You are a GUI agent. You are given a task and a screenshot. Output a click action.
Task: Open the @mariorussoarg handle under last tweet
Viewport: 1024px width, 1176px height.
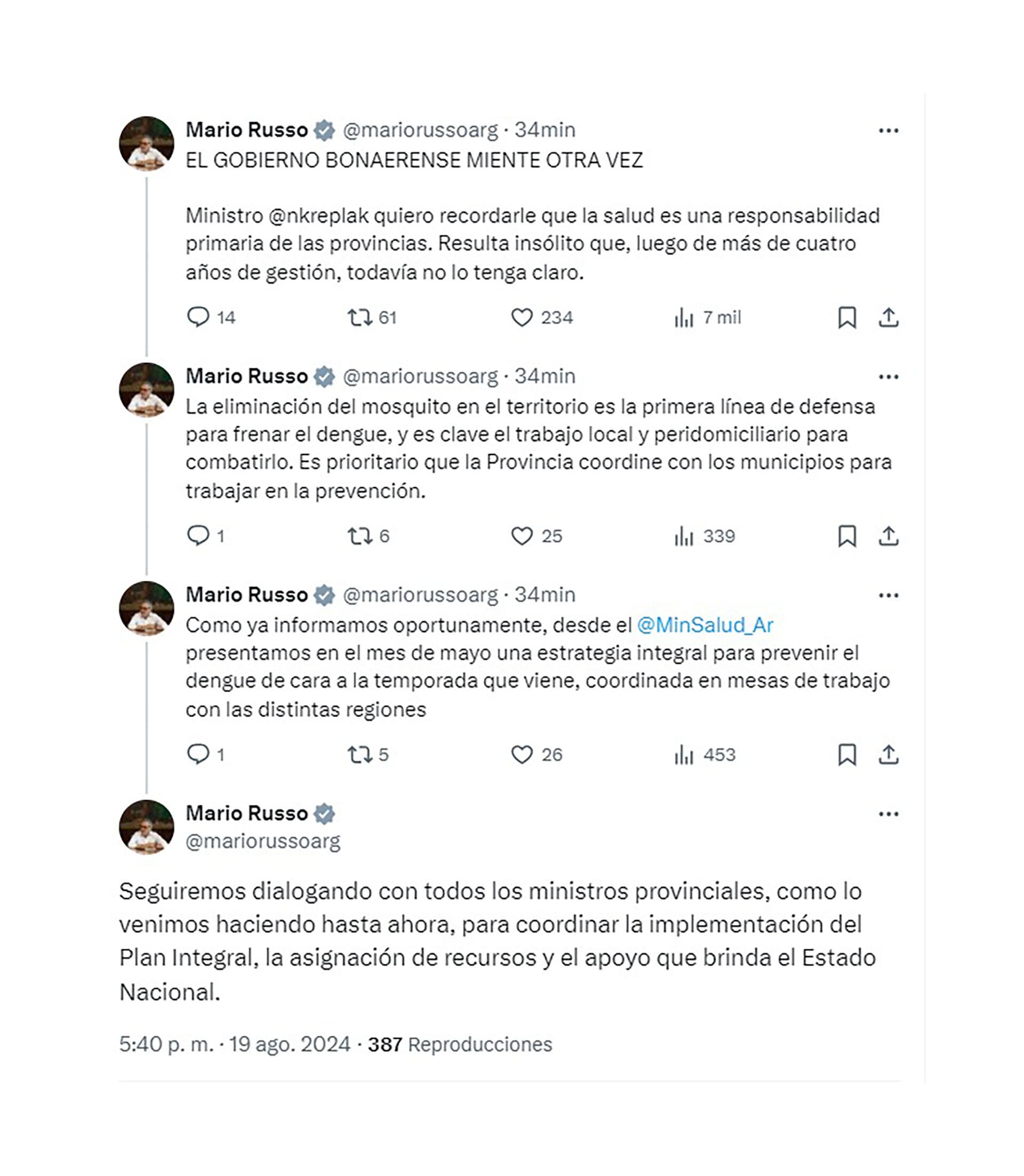tap(263, 841)
